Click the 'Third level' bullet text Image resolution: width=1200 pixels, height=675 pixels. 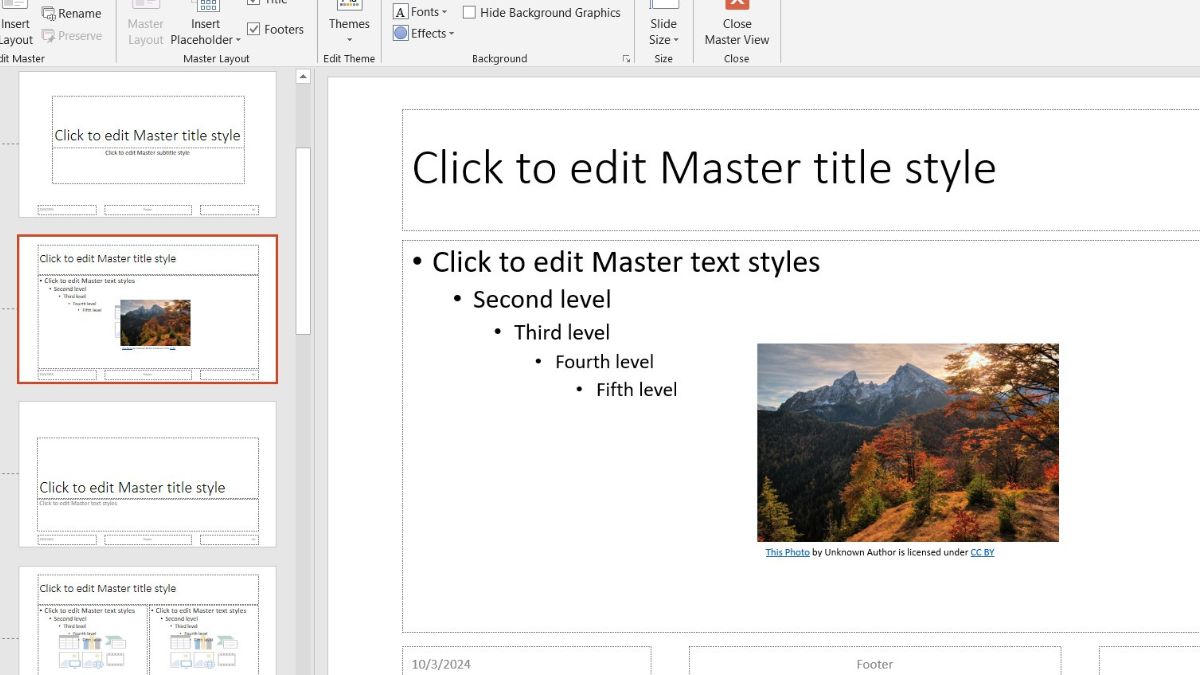(562, 332)
